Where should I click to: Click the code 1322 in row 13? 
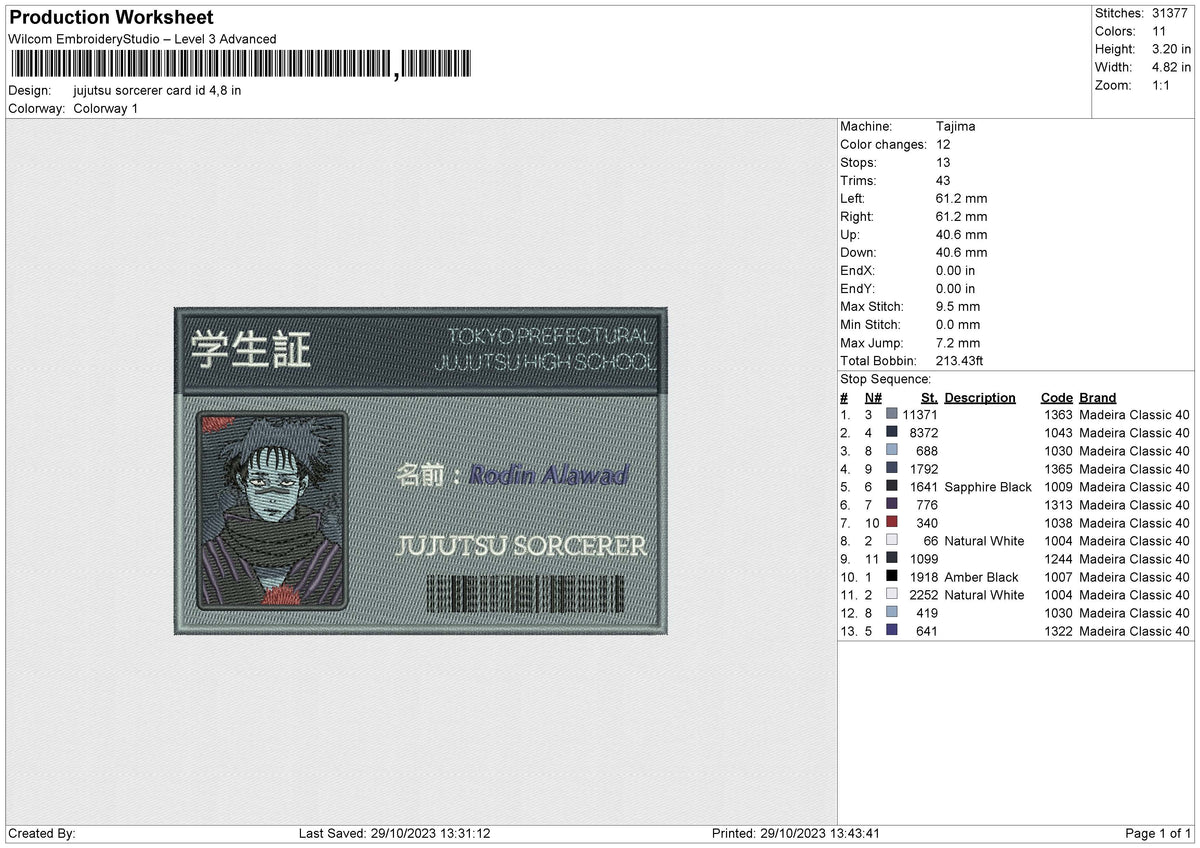pyautogui.click(x=1057, y=631)
